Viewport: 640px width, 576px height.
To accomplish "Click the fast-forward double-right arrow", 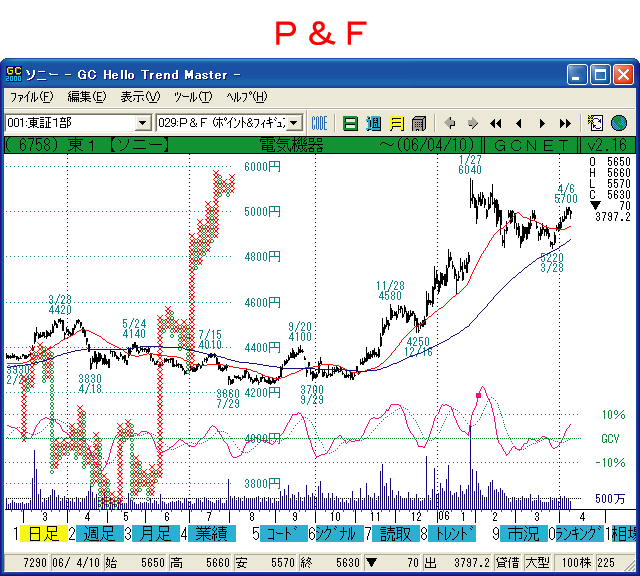I will pos(565,123).
